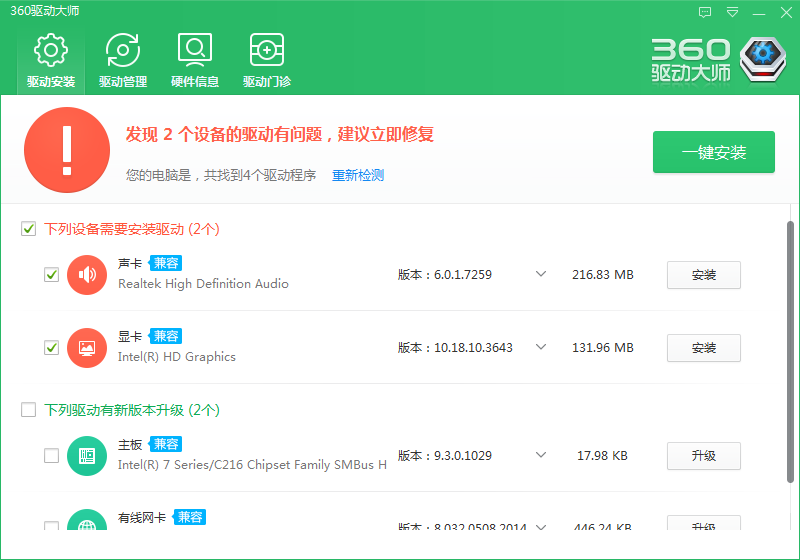Viewport: 800px width, 560px height.
Task: Open the 驱动安装 gear icon
Action: (51, 50)
